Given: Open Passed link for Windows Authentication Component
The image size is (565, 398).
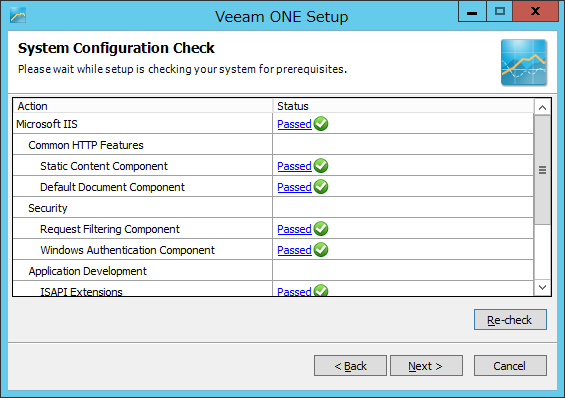Looking at the screenshot, I should tap(294, 250).
